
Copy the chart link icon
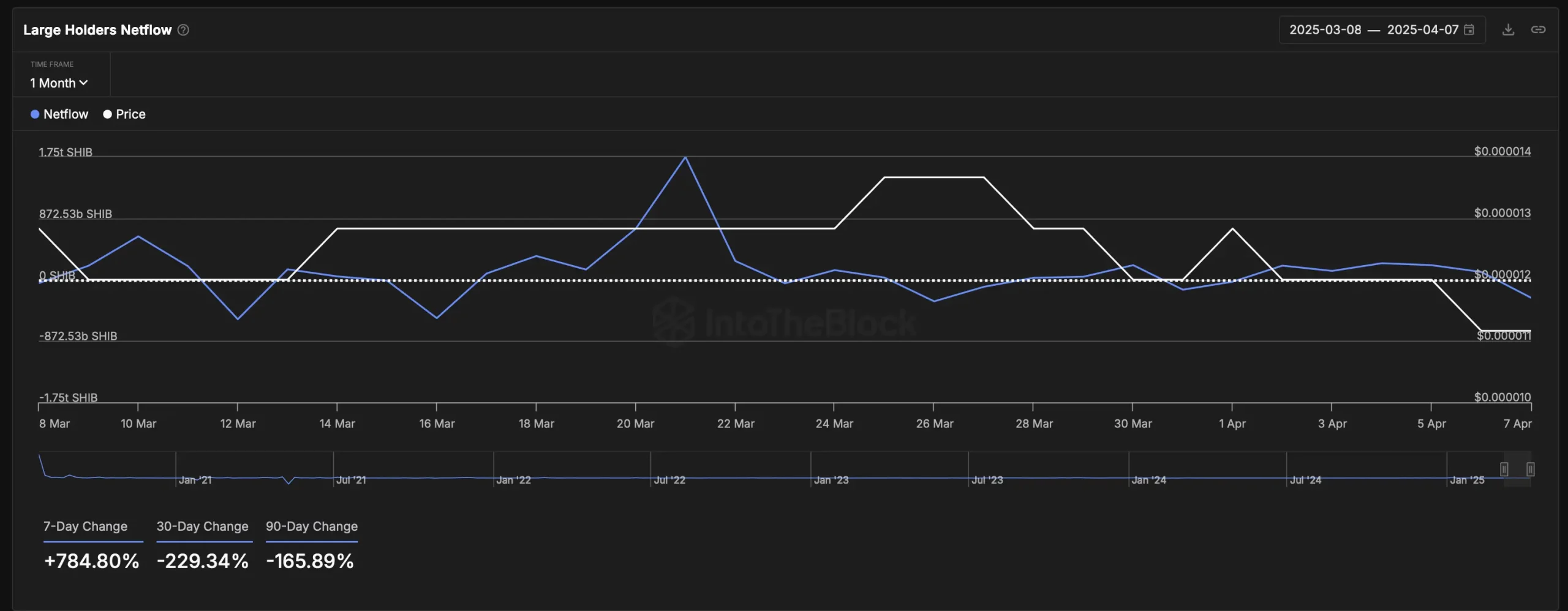click(x=1538, y=30)
